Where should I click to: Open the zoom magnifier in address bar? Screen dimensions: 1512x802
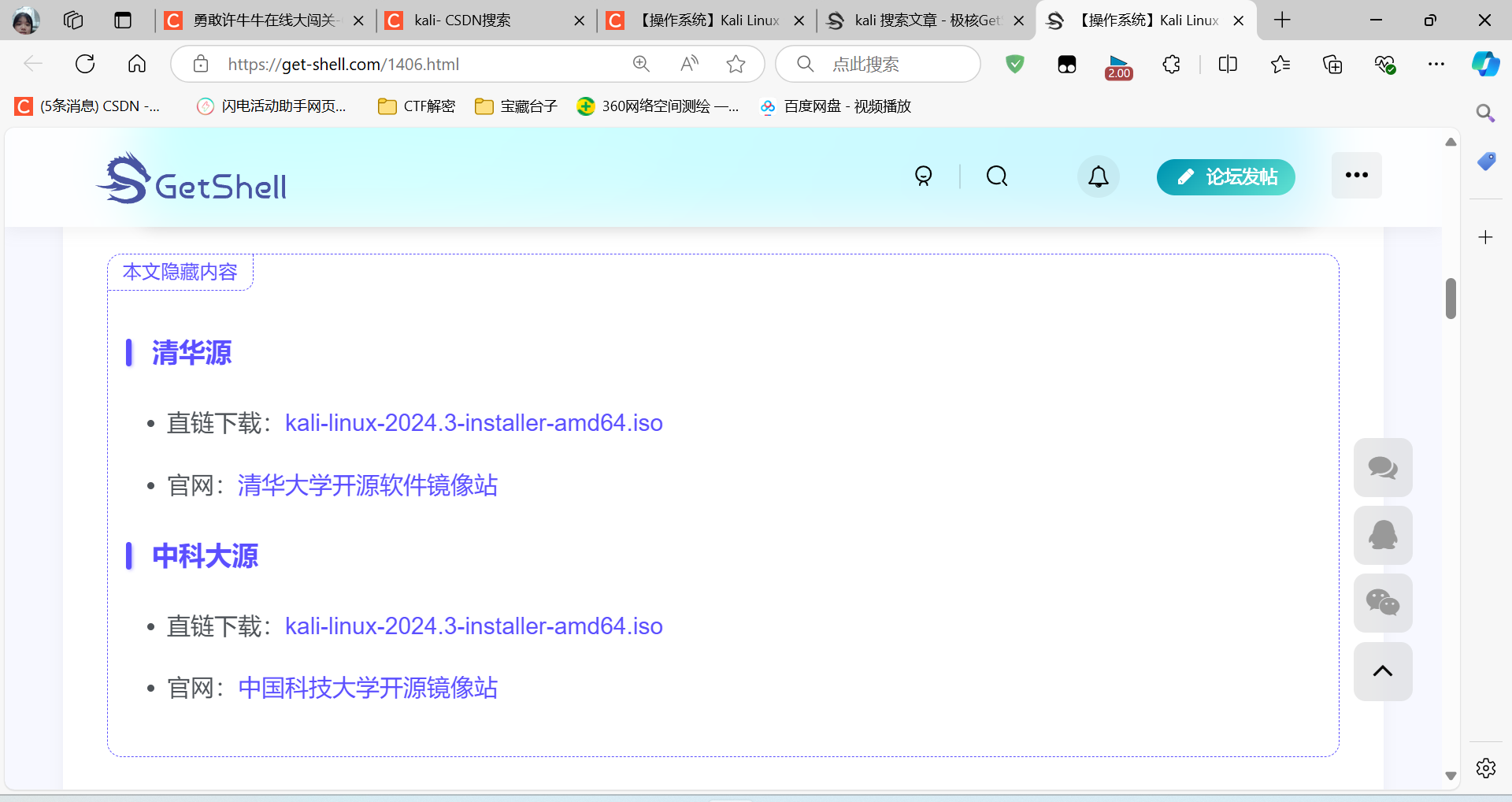click(642, 64)
